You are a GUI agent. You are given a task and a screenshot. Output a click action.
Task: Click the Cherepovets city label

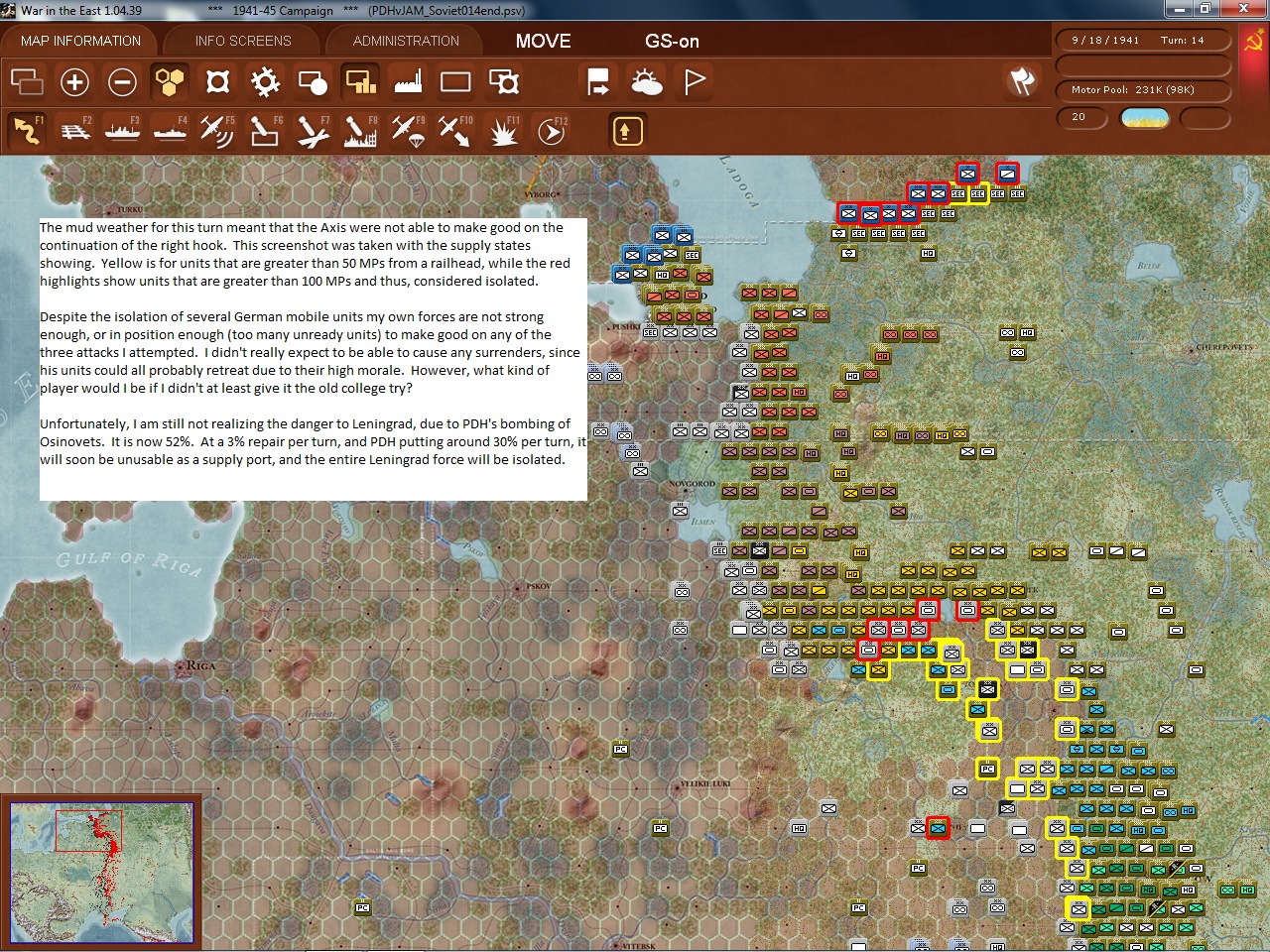point(1224,348)
